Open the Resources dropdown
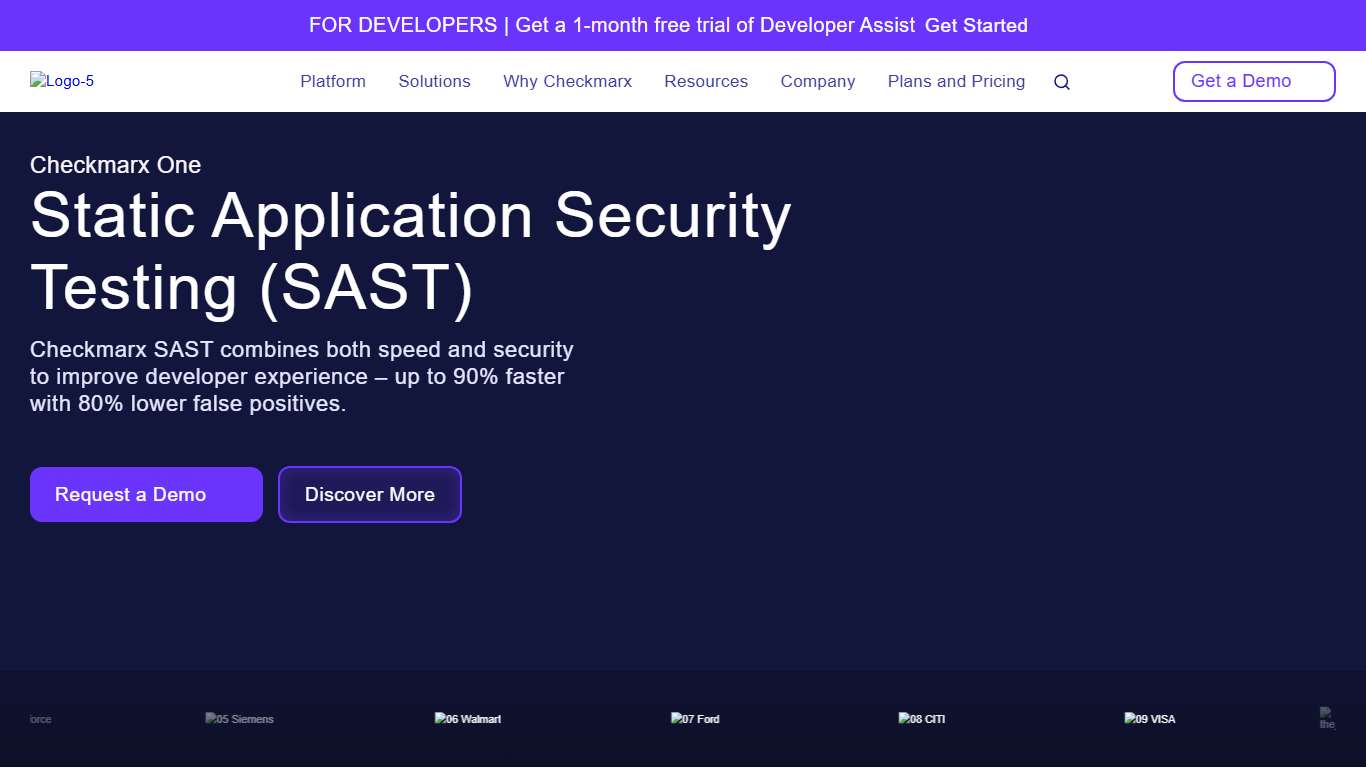Image resolution: width=1366 pixels, height=768 pixels. tap(706, 81)
